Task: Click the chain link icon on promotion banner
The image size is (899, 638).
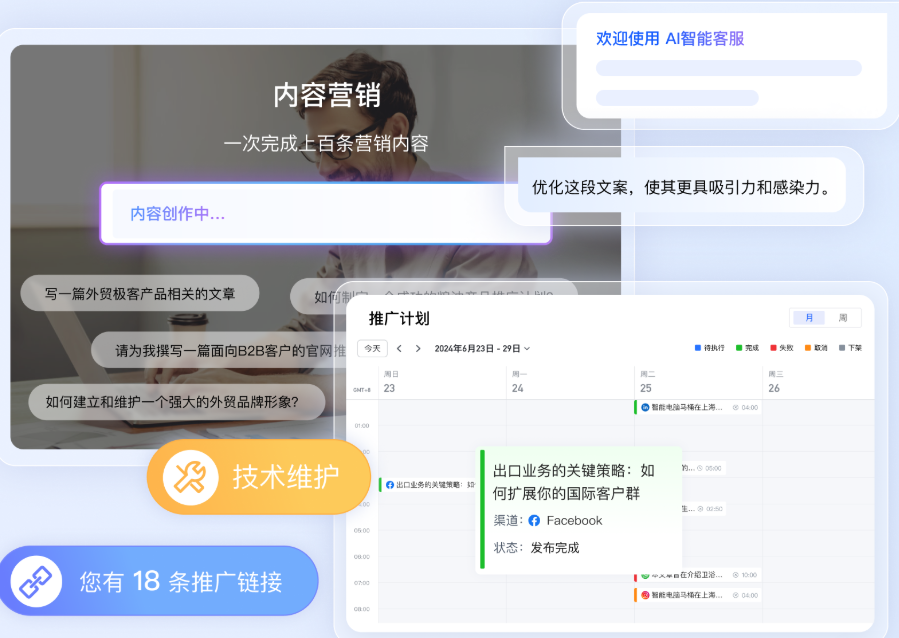Action: pos(37,581)
